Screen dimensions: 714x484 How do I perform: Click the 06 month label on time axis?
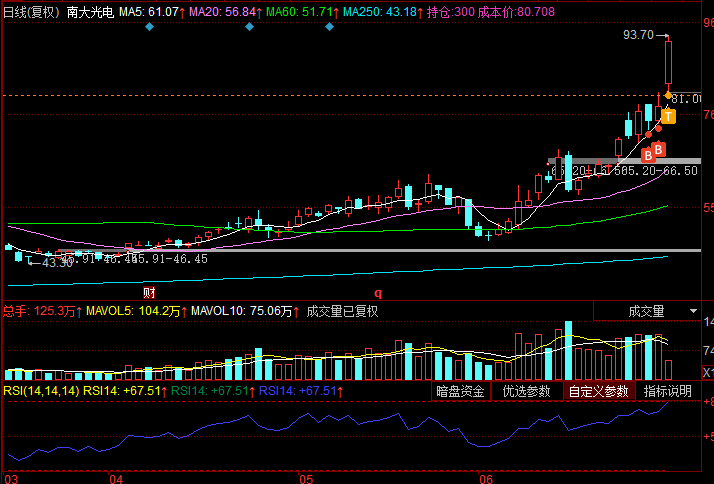point(486,479)
